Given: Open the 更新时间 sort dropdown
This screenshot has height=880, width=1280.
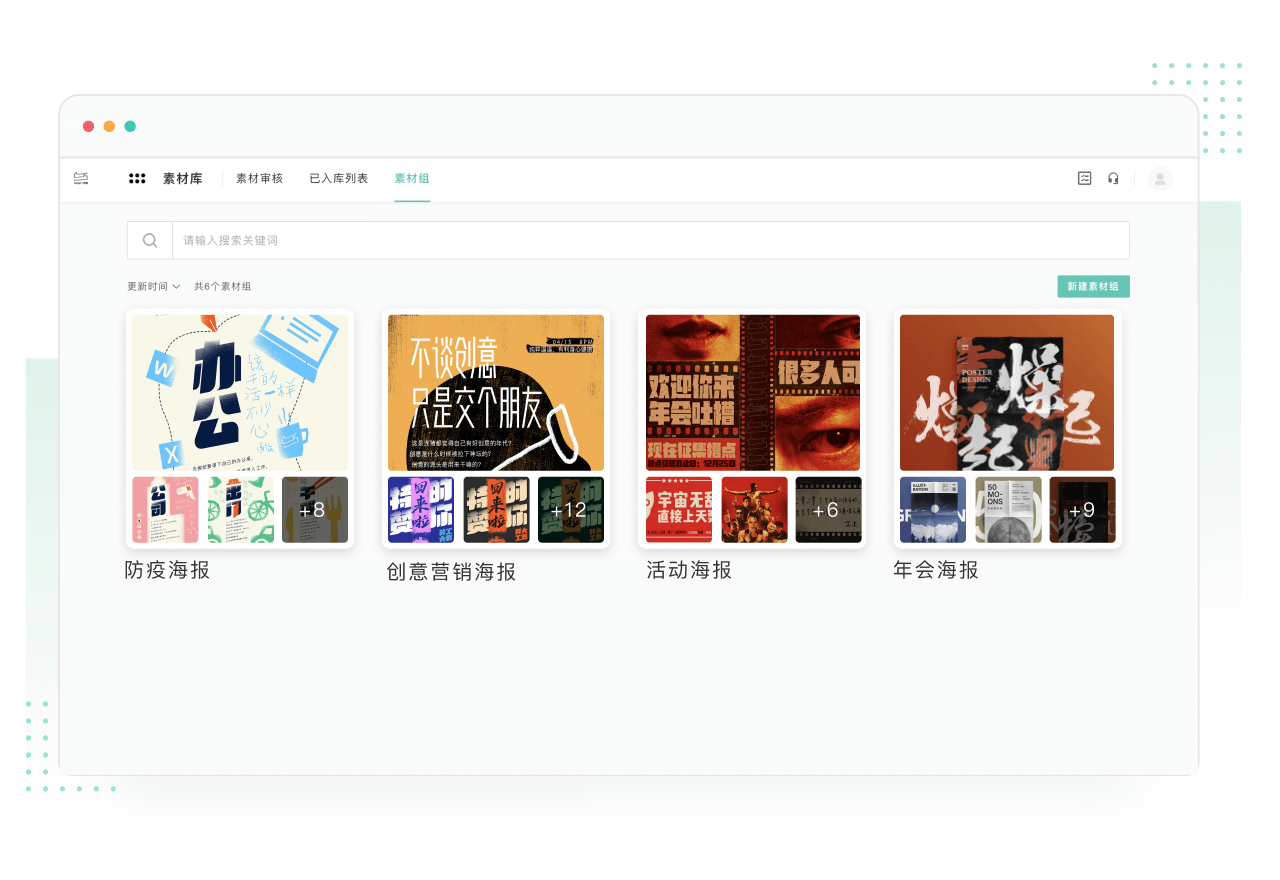Looking at the screenshot, I should pos(153,286).
